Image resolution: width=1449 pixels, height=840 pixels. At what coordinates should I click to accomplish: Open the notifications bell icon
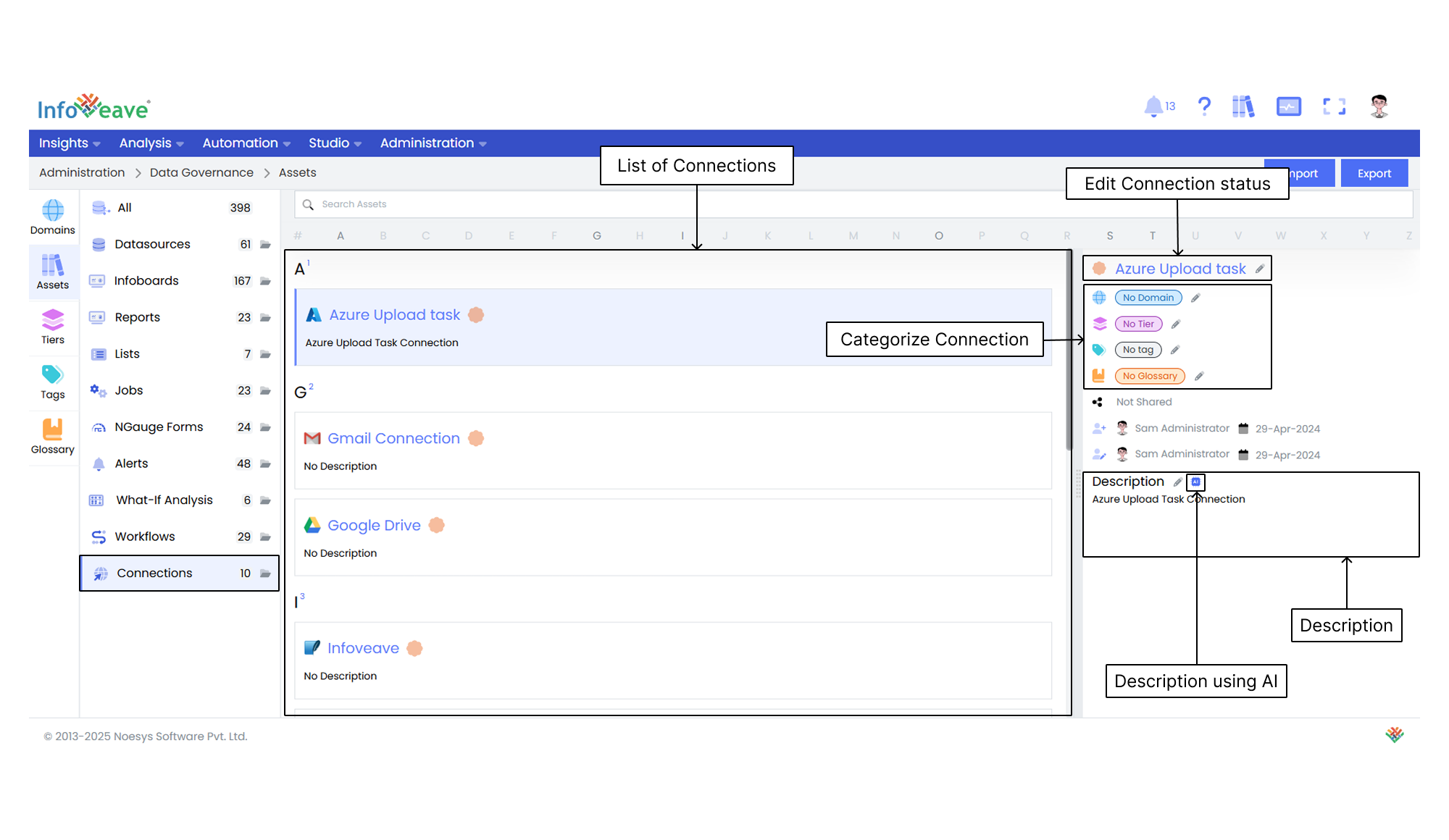(x=1153, y=106)
